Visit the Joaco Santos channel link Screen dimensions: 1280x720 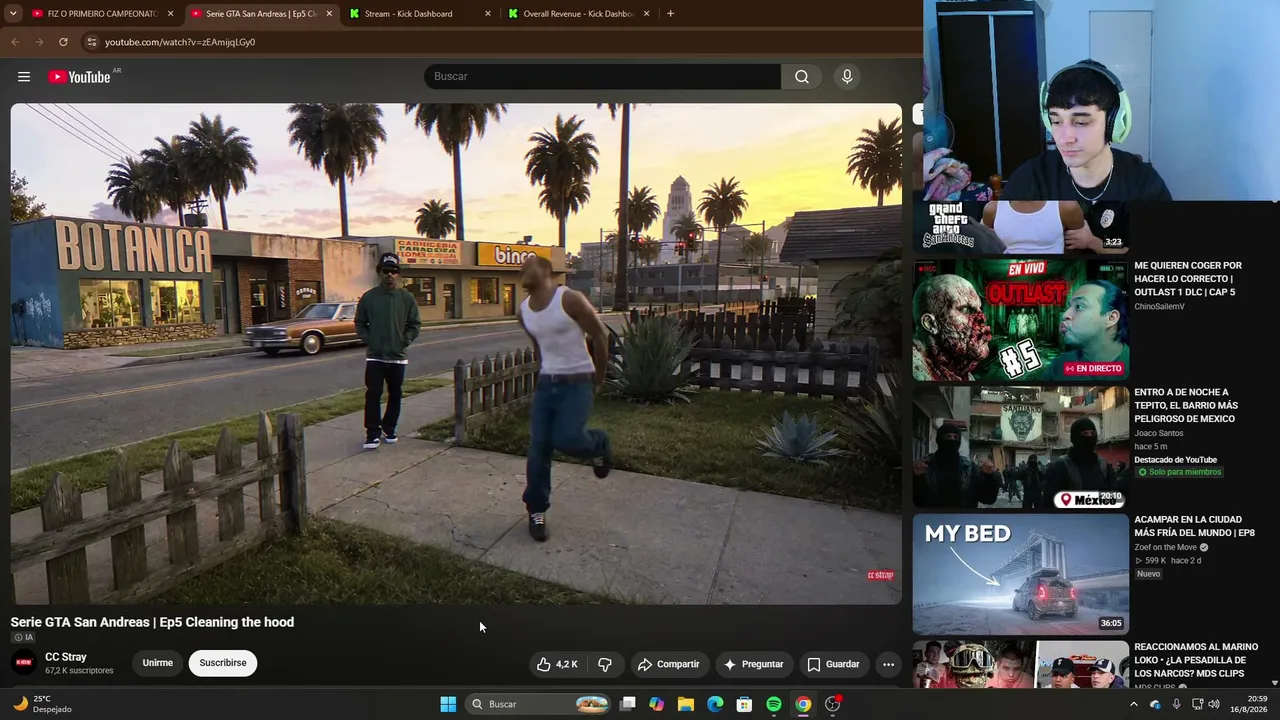click(1158, 434)
